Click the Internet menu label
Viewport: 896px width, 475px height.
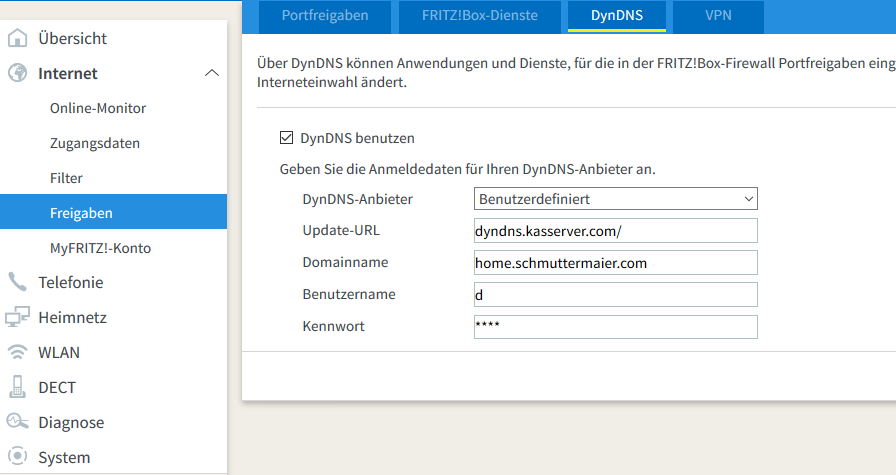pyautogui.click(x=68, y=73)
